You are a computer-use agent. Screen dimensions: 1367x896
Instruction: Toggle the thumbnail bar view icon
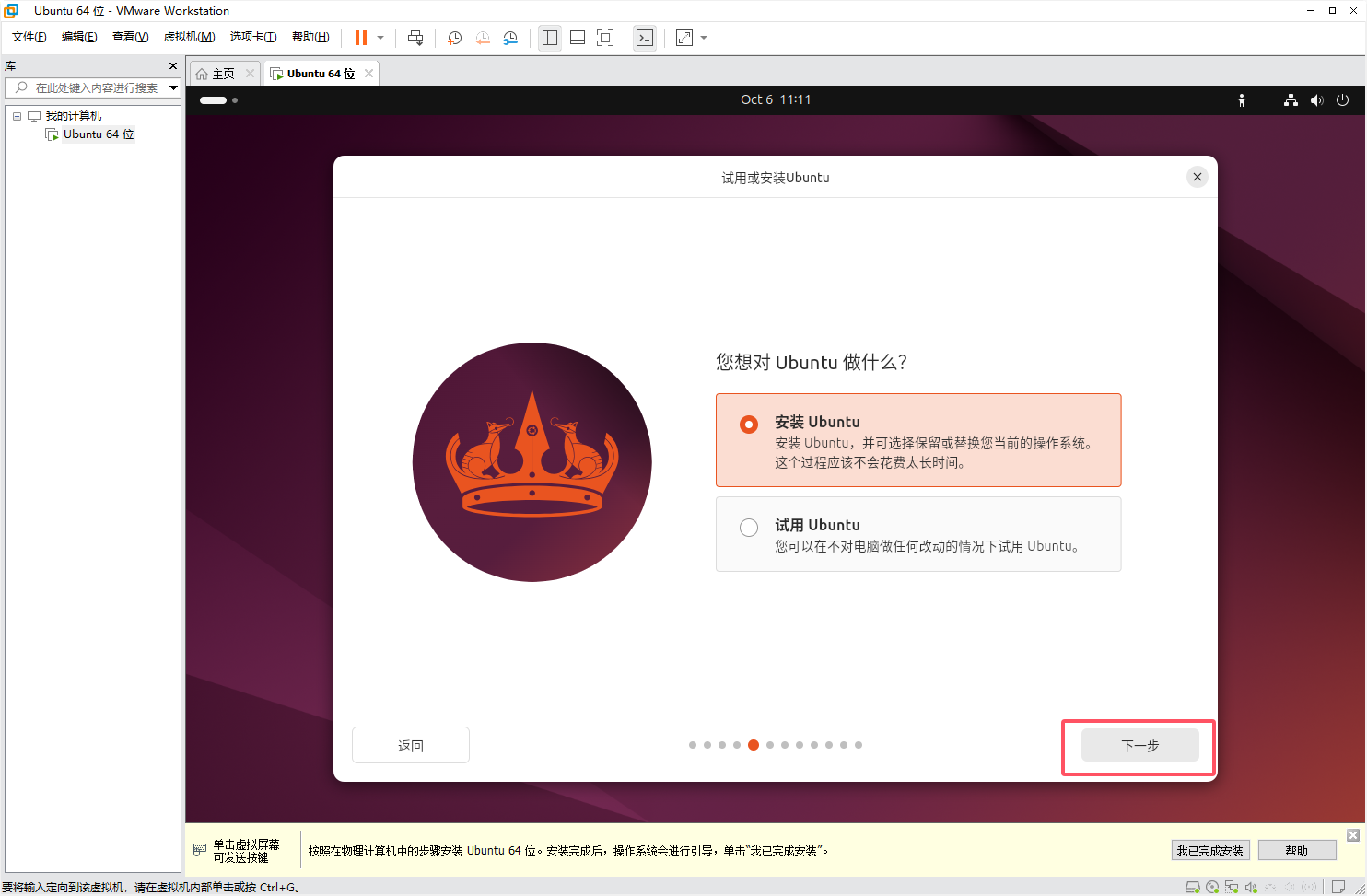pyautogui.click(x=578, y=38)
